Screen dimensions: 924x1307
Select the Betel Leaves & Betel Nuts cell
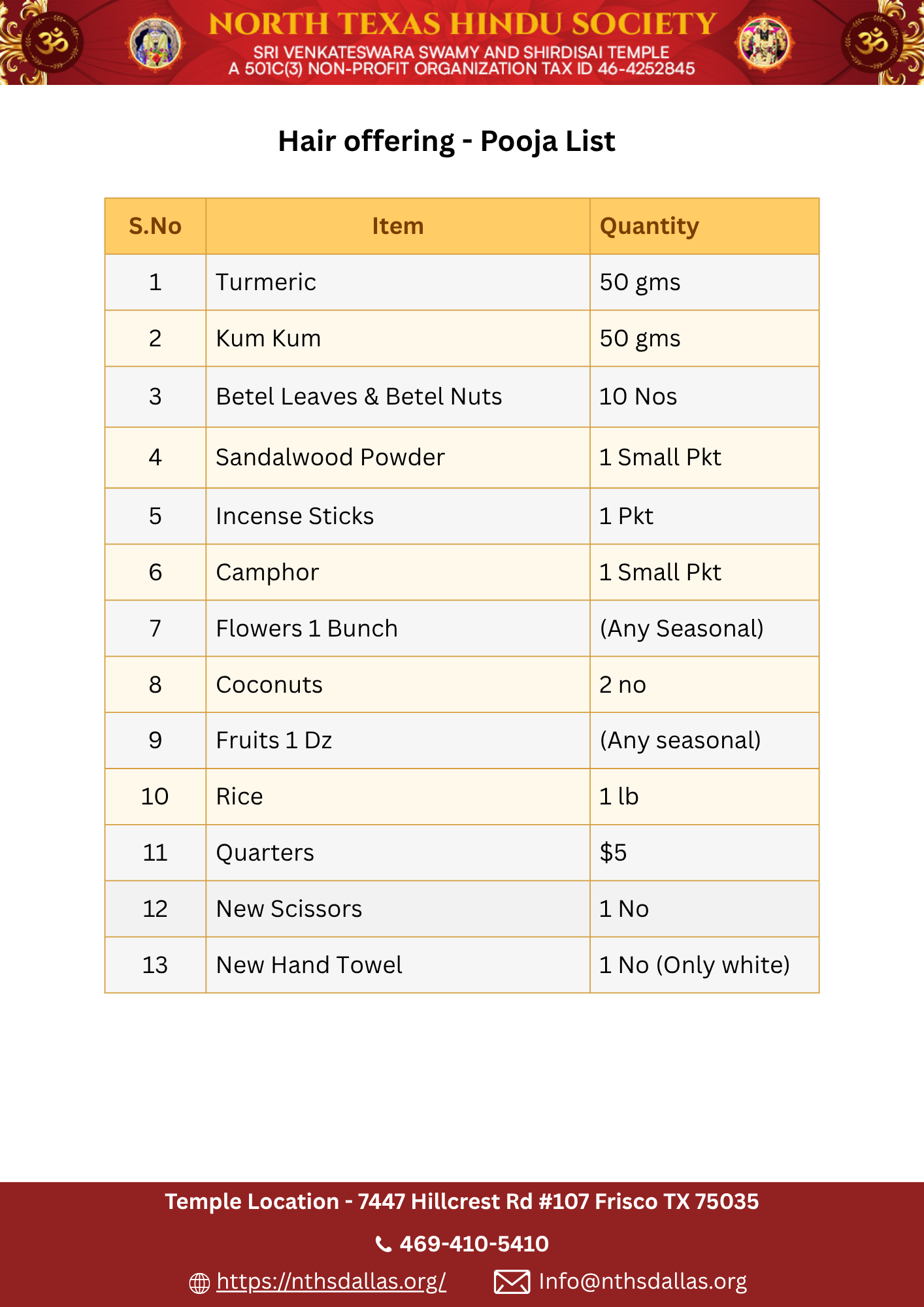pyautogui.click(x=359, y=397)
